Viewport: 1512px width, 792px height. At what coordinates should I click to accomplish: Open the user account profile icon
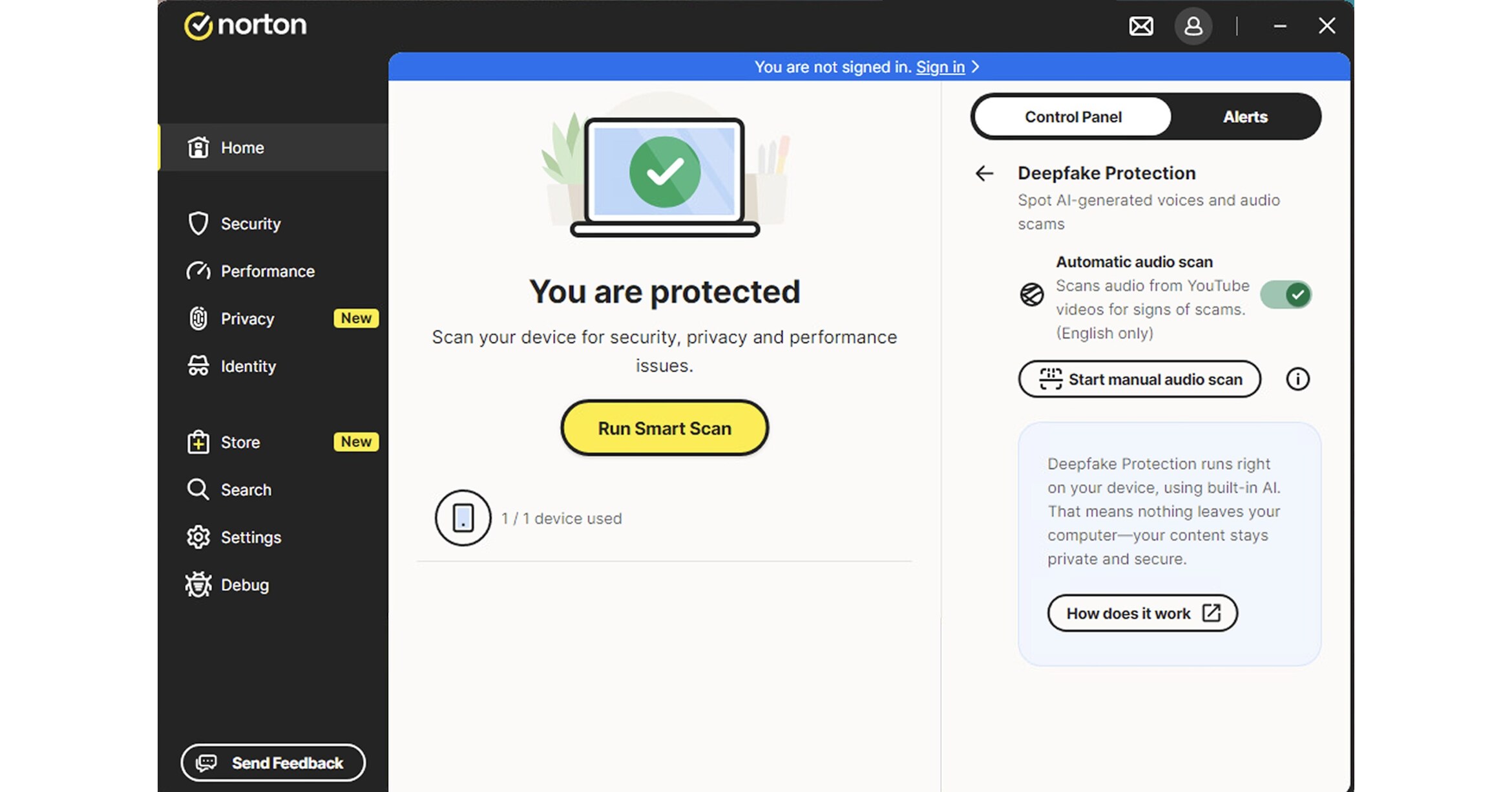(x=1193, y=27)
